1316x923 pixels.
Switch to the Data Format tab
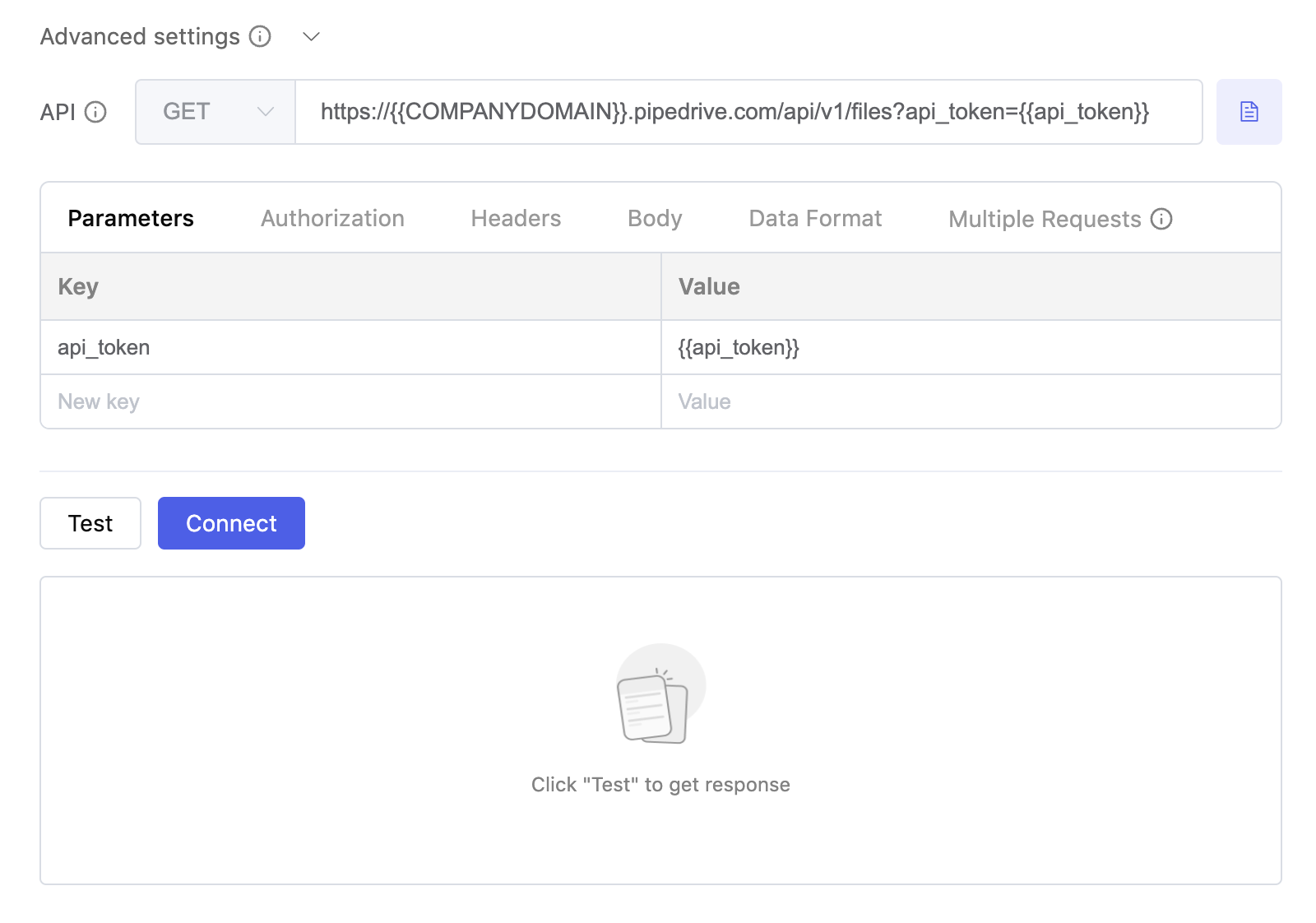pyautogui.click(x=815, y=219)
